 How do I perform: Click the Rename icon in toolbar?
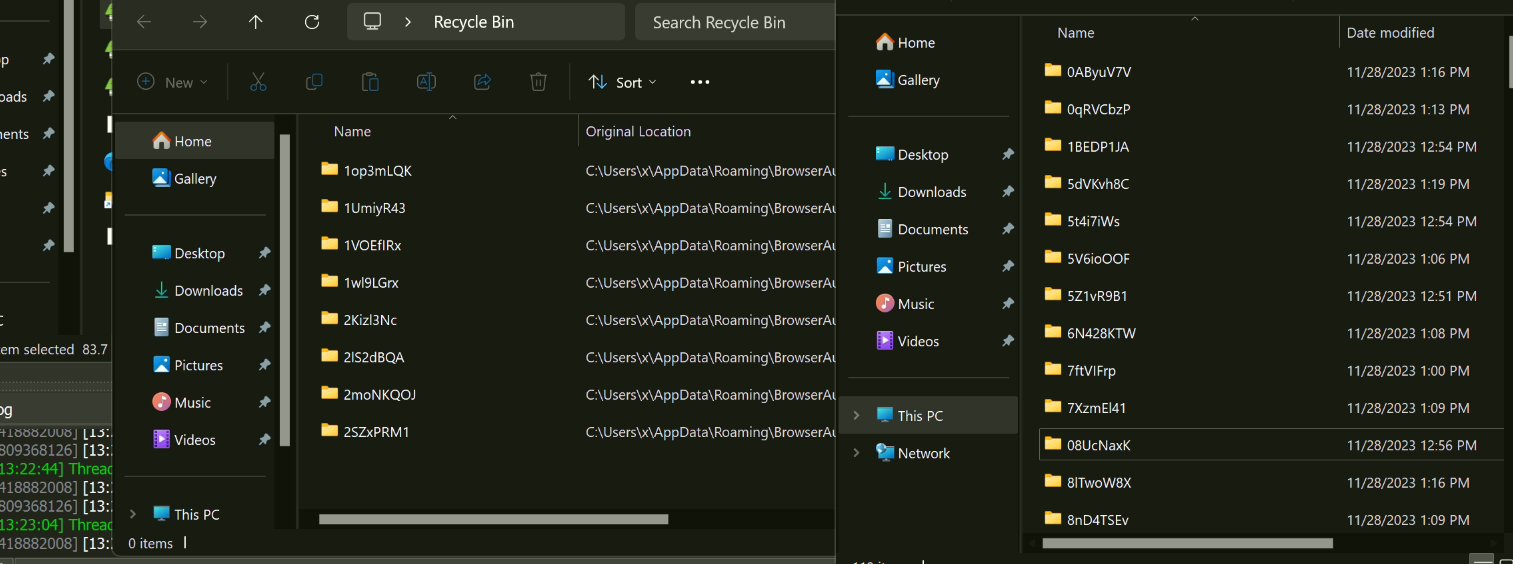click(426, 82)
